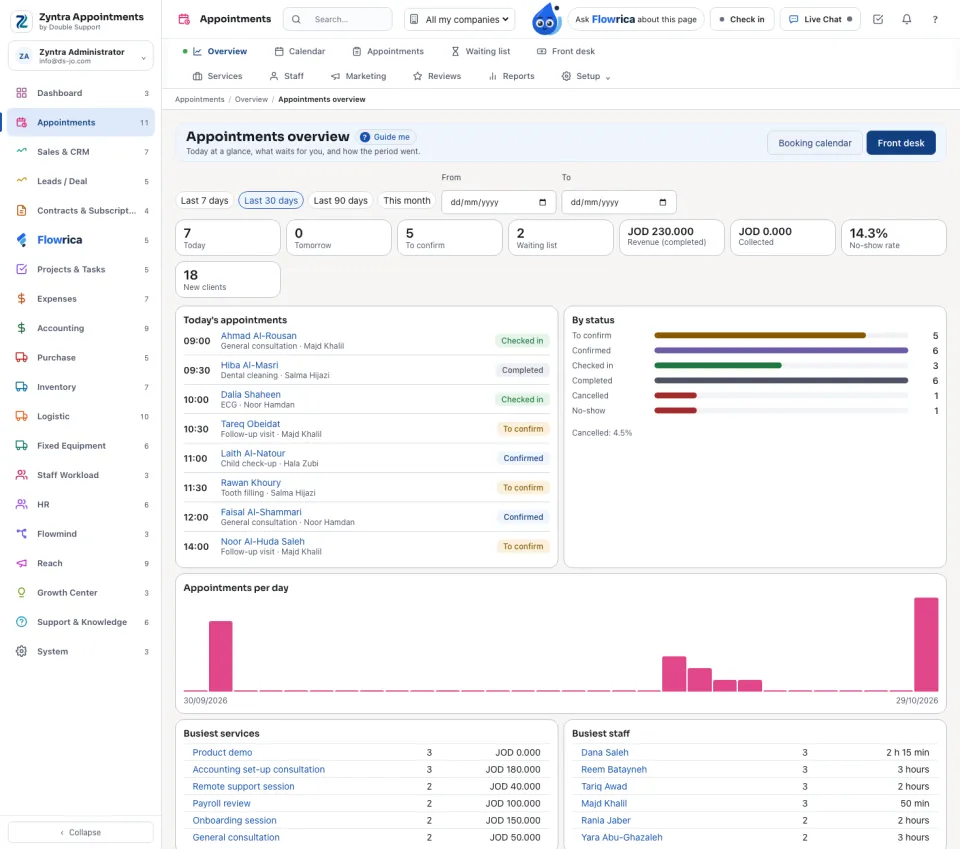Click the Flowrica droplet mascot icon

546,19
